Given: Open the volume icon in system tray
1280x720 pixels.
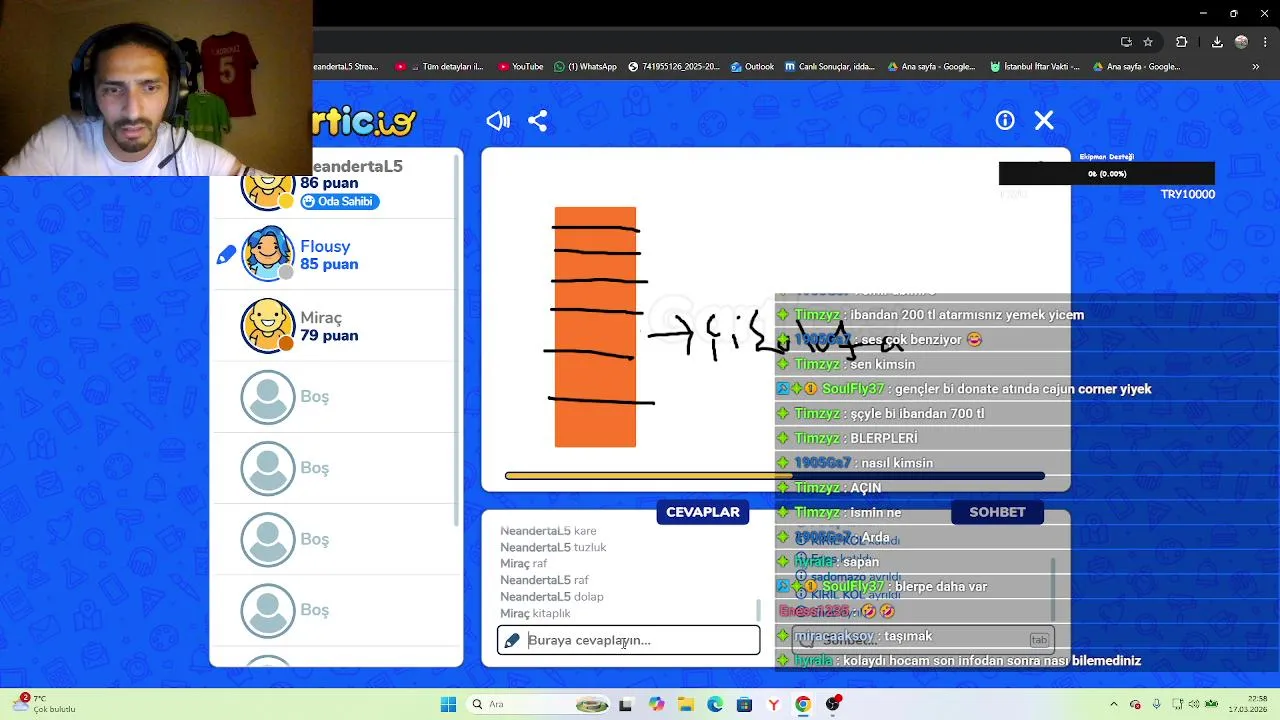Looking at the screenshot, I should (1194, 704).
